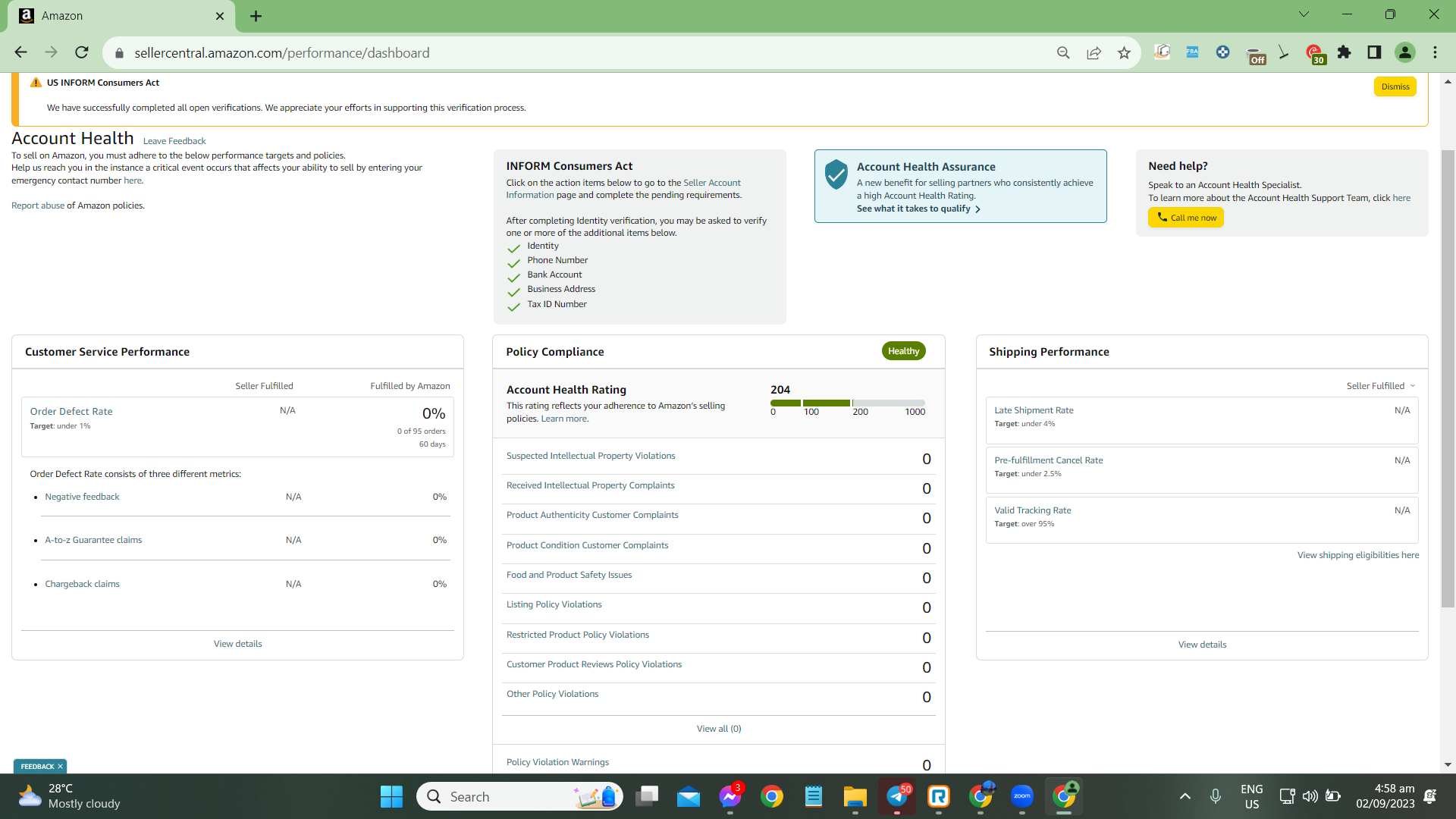Open a new browser tab
Viewport: 1456px width, 819px height.
click(256, 16)
